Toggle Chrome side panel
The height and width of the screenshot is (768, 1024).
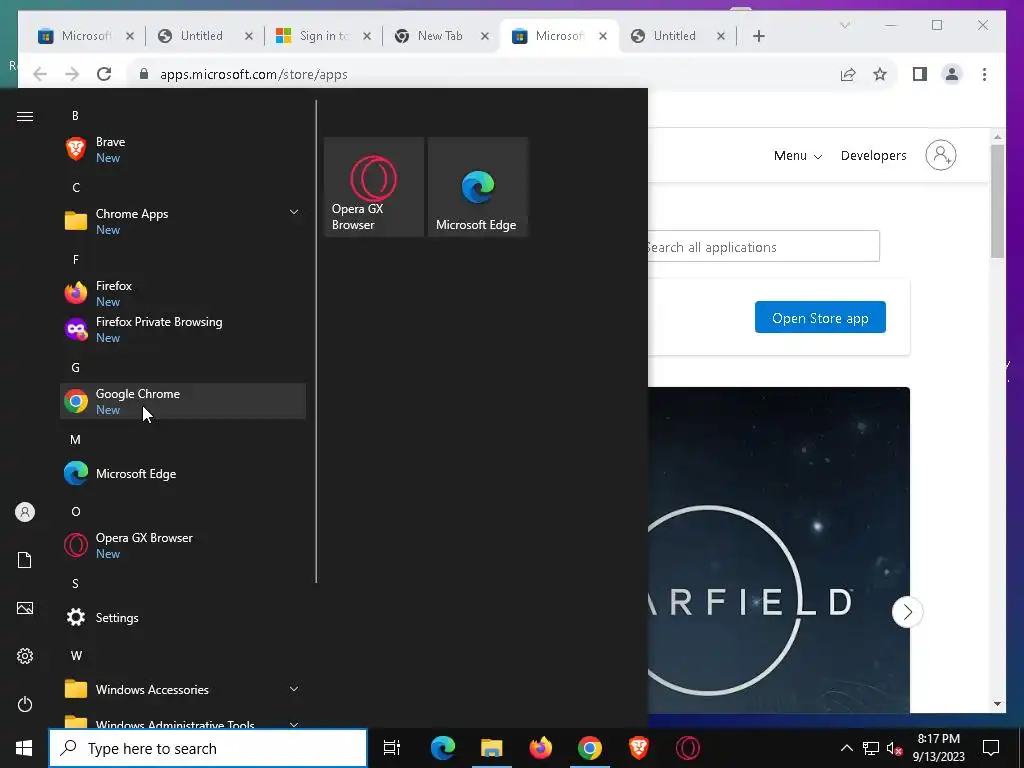coord(920,74)
